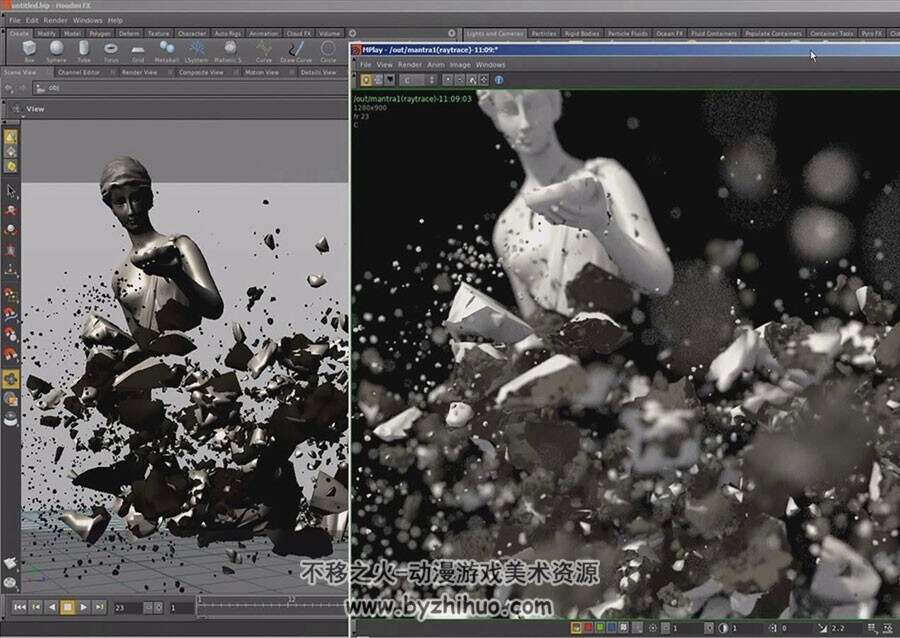Click the heart-shaped icon in MPlay toolbar
Screen dimensions: 900x638
click(390, 80)
